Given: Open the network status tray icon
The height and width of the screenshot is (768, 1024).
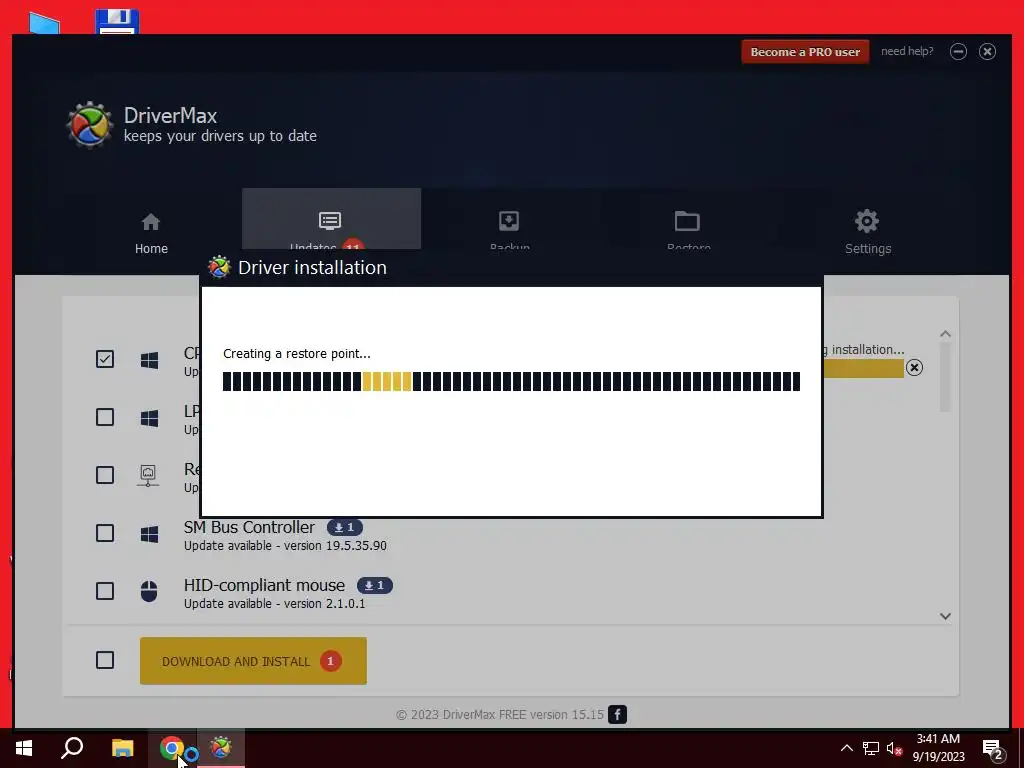Looking at the screenshot, I should point(871,748).
